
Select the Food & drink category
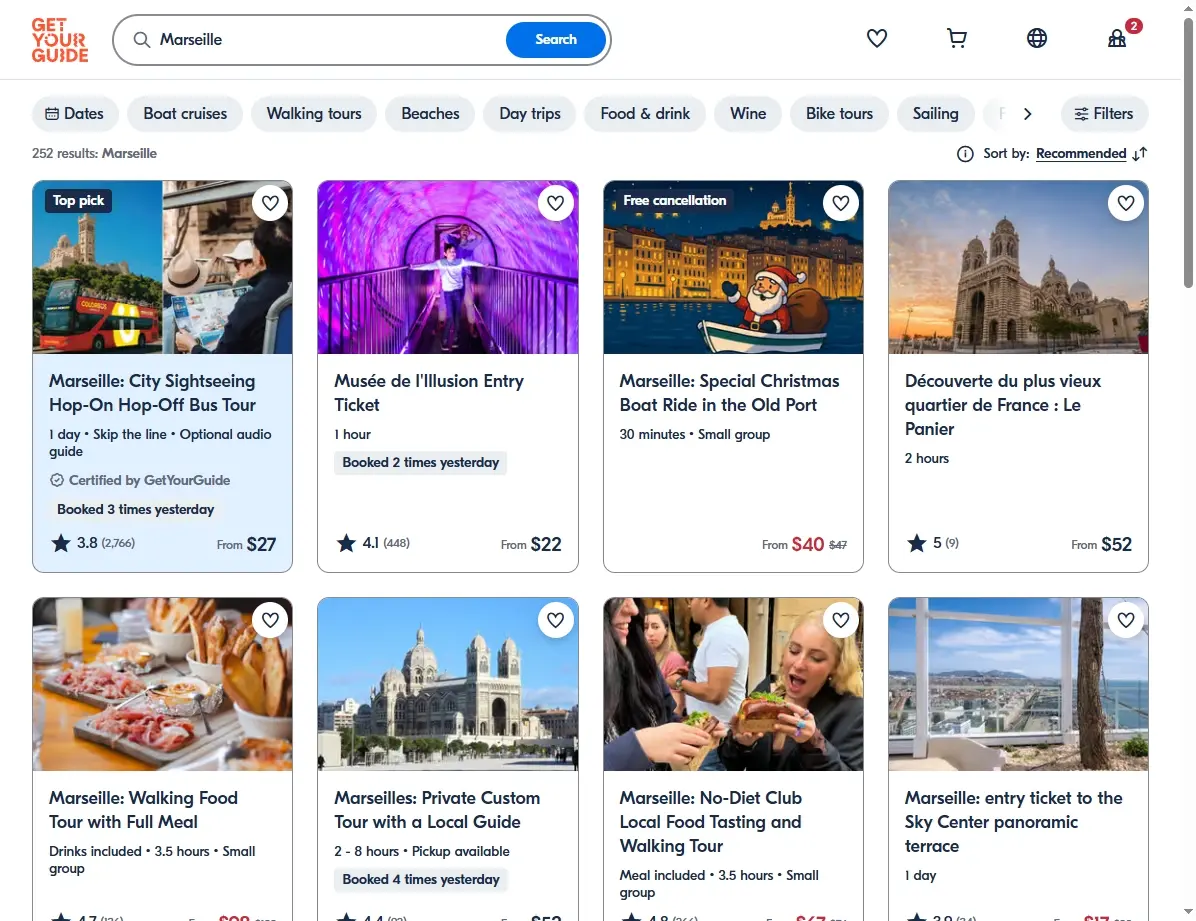[x=645, y=114]
